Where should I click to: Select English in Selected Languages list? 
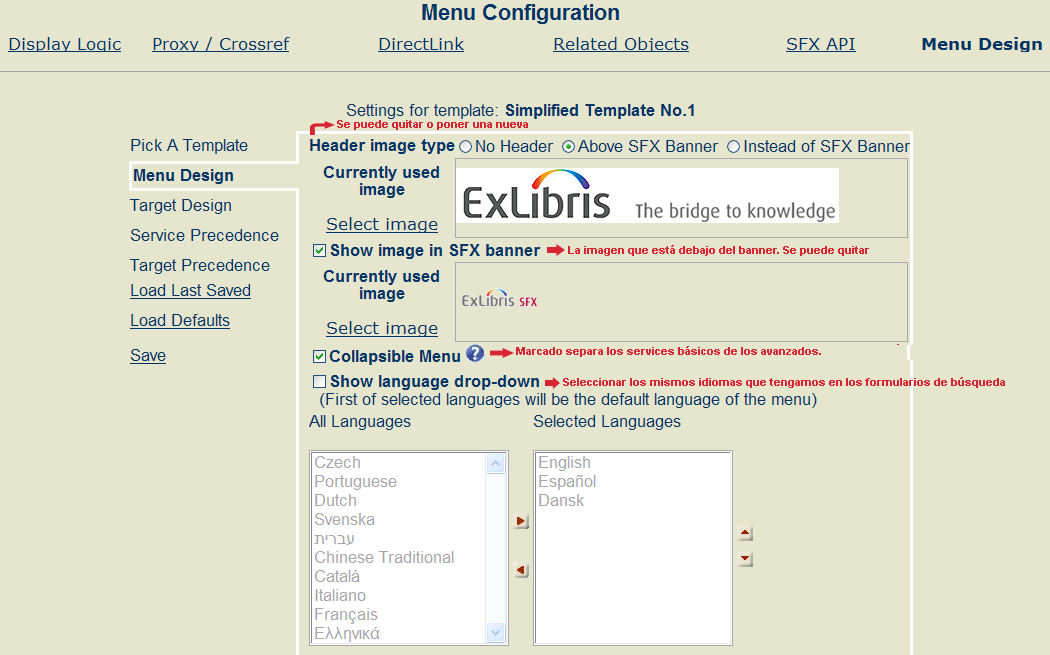(x=565, y=463)
